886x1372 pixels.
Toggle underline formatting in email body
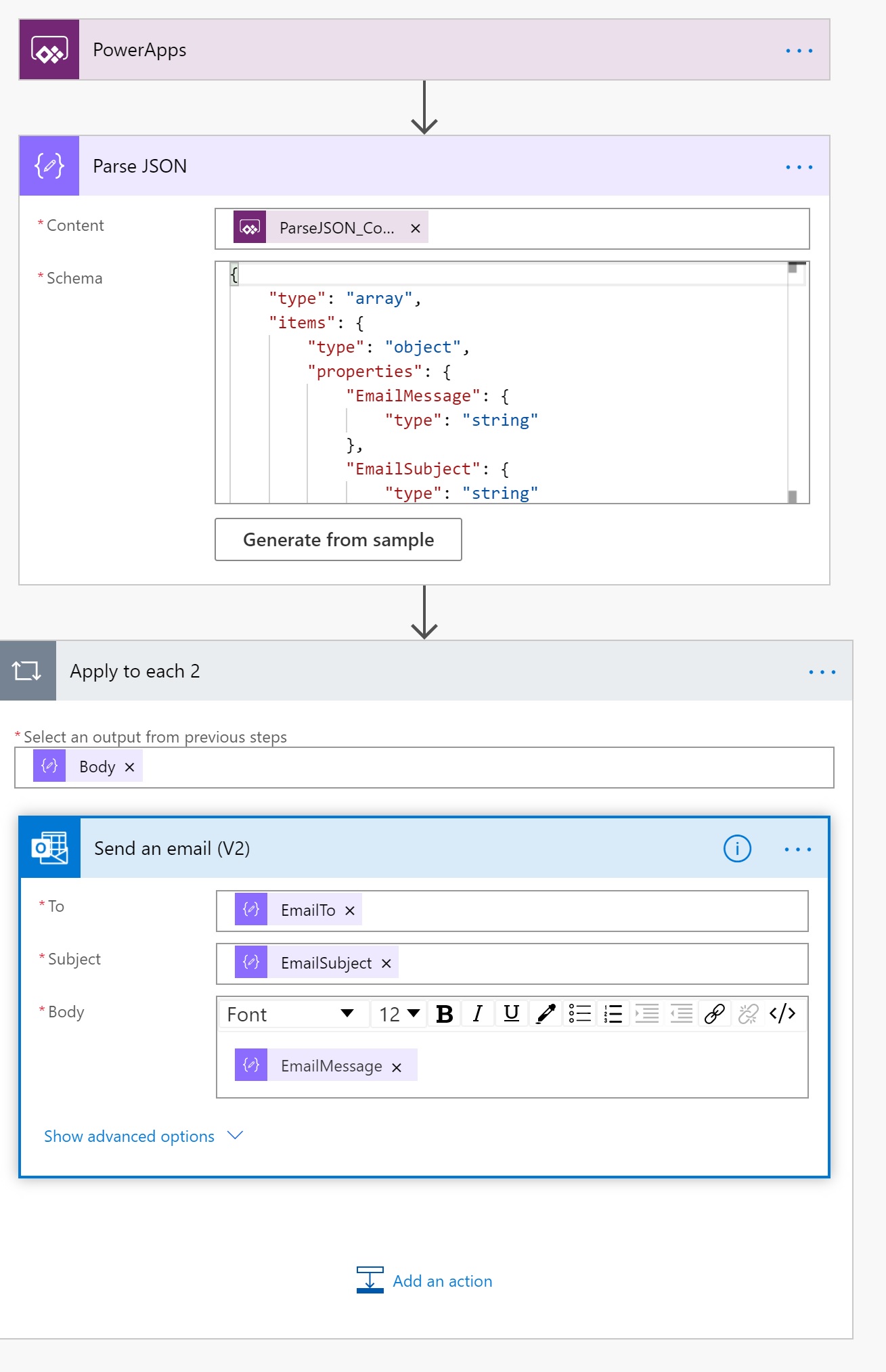[x=512, y=1014]
